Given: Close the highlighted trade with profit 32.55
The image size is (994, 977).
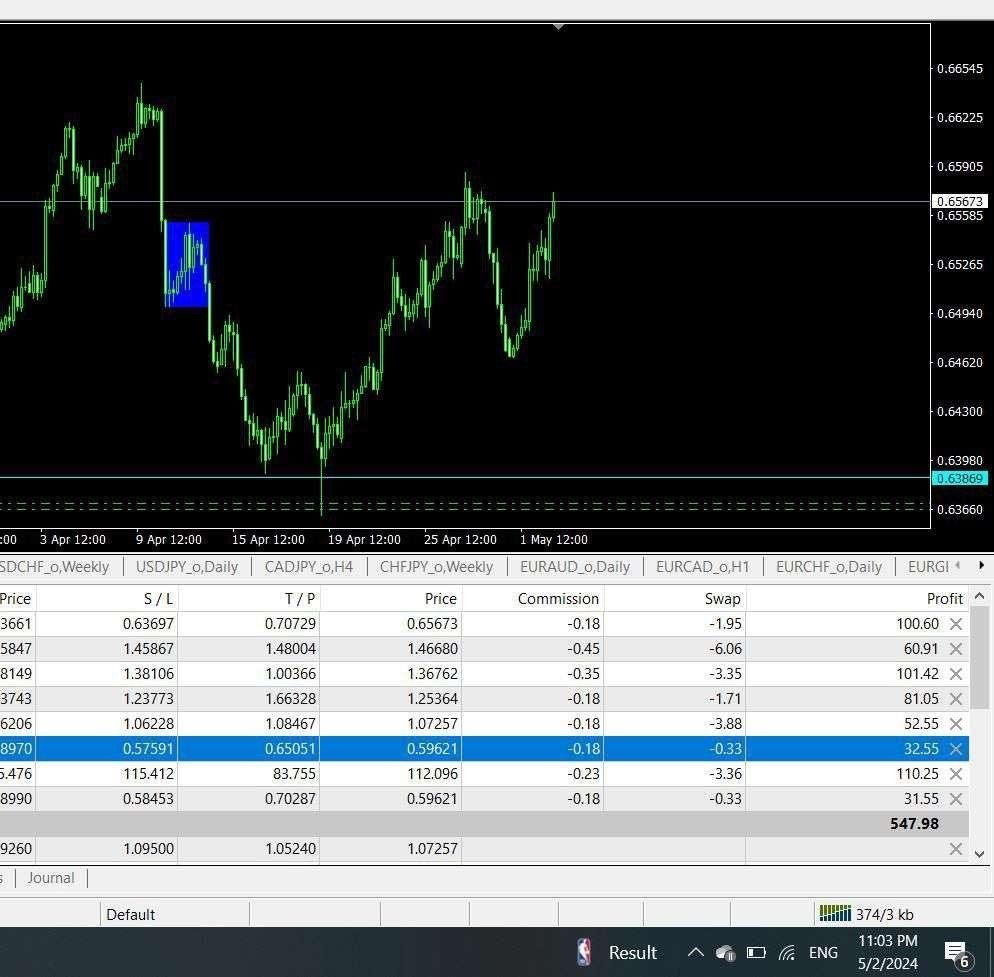Looking at the screenshot, I should pos(956,749).
